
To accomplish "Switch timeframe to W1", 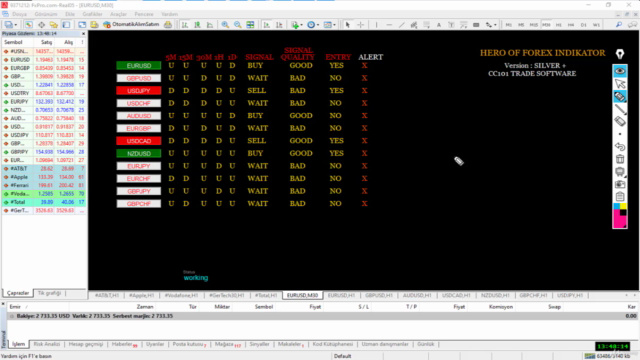I will (x=596, y=25).
